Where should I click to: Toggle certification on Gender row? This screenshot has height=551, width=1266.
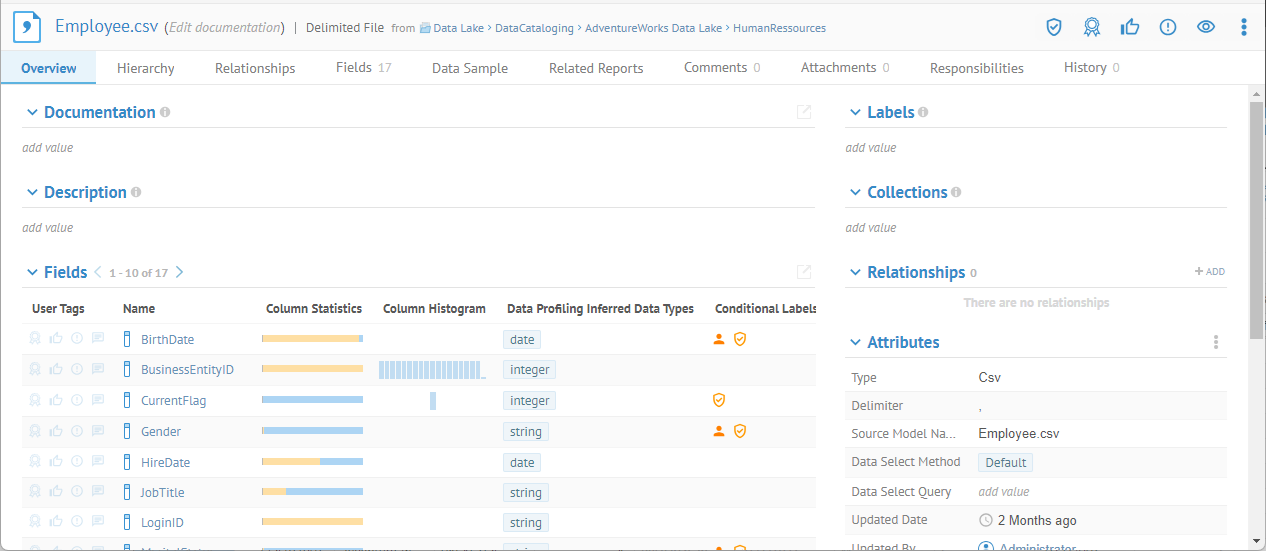coord(35,431)
